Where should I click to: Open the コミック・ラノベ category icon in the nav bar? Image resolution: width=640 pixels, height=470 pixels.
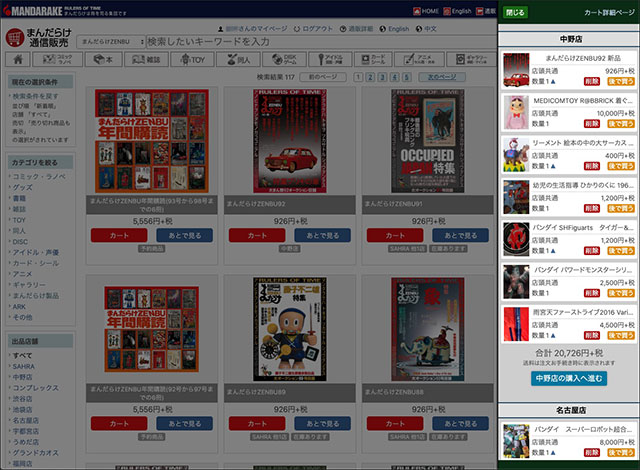click(x=58, y=60)
